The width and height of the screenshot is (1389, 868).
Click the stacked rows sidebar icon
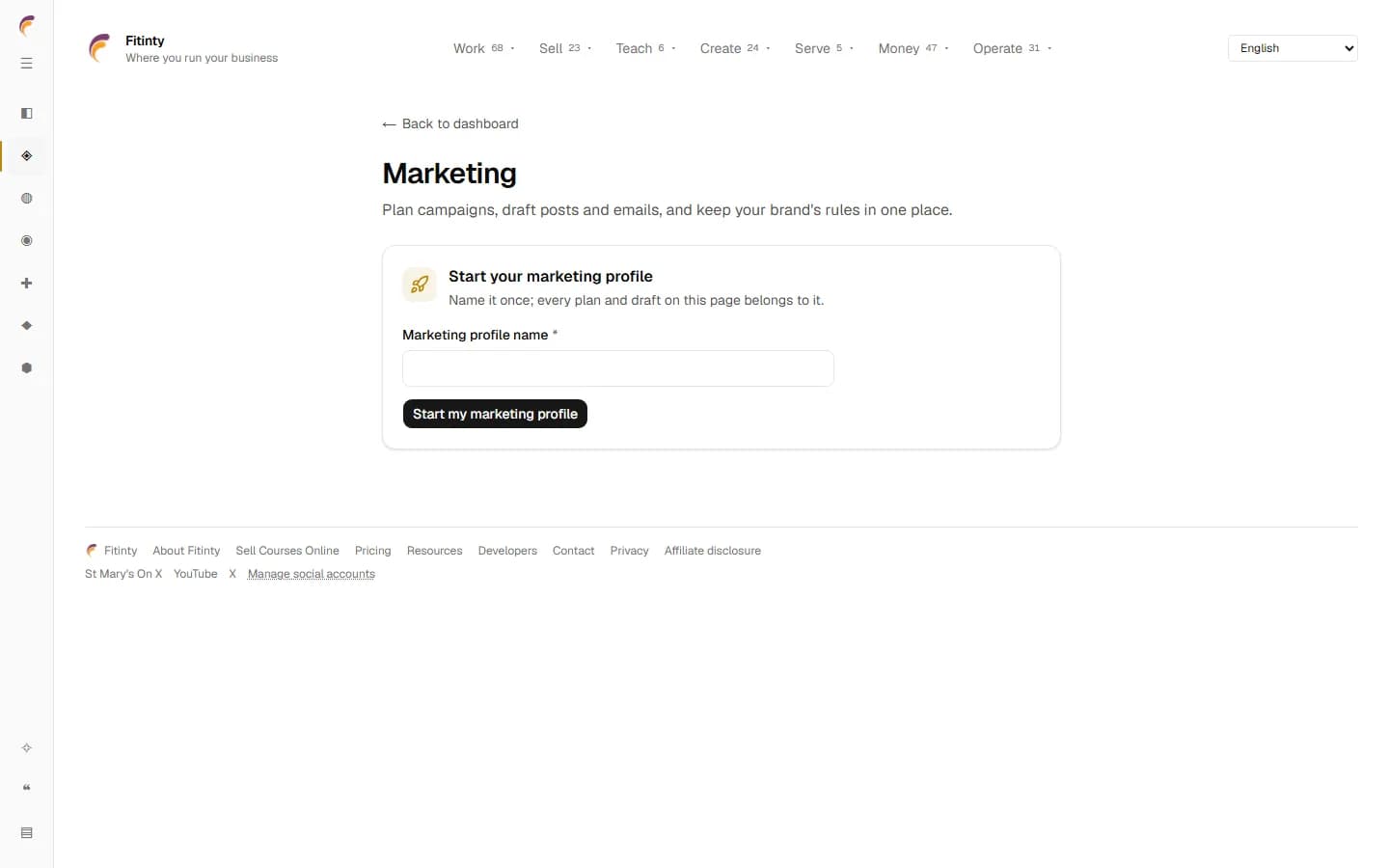click(27, 833)
